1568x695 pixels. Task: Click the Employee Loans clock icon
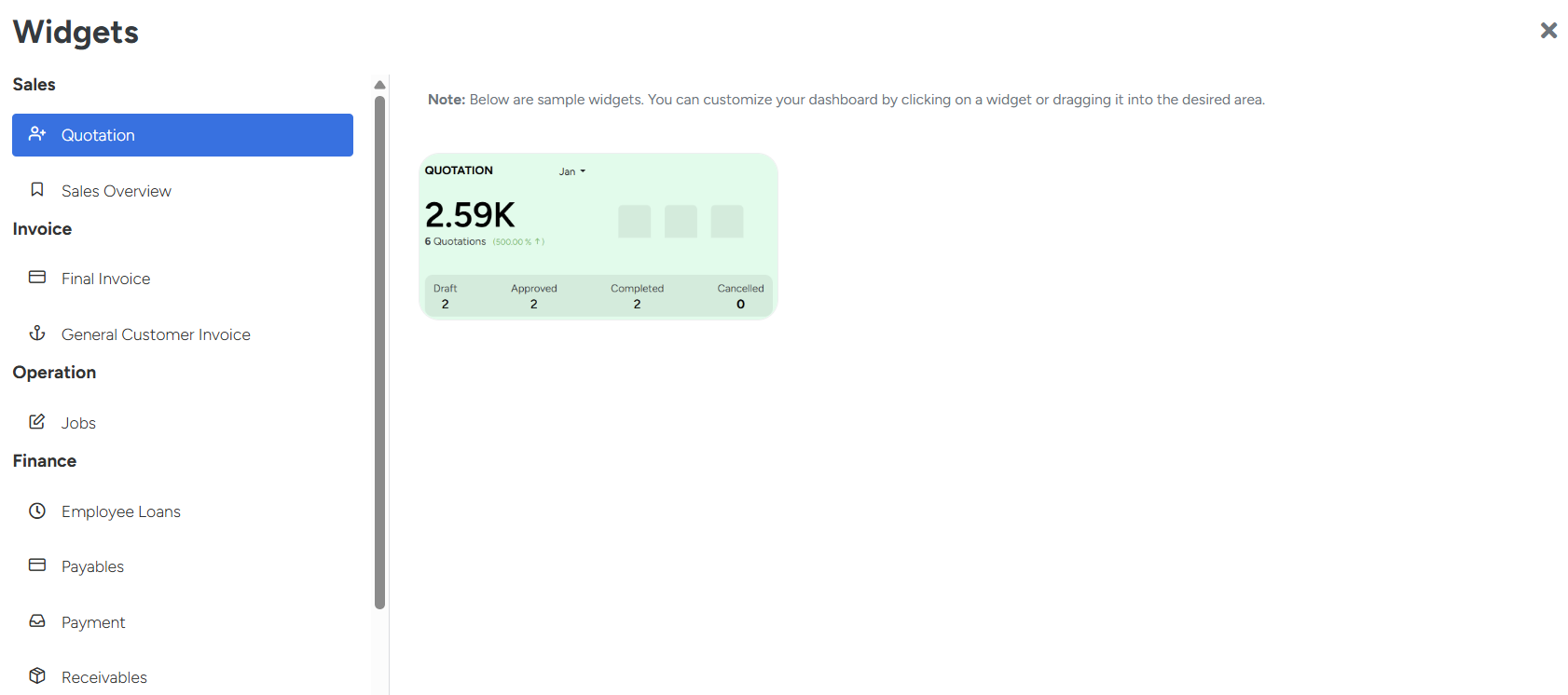pos(37,511)
